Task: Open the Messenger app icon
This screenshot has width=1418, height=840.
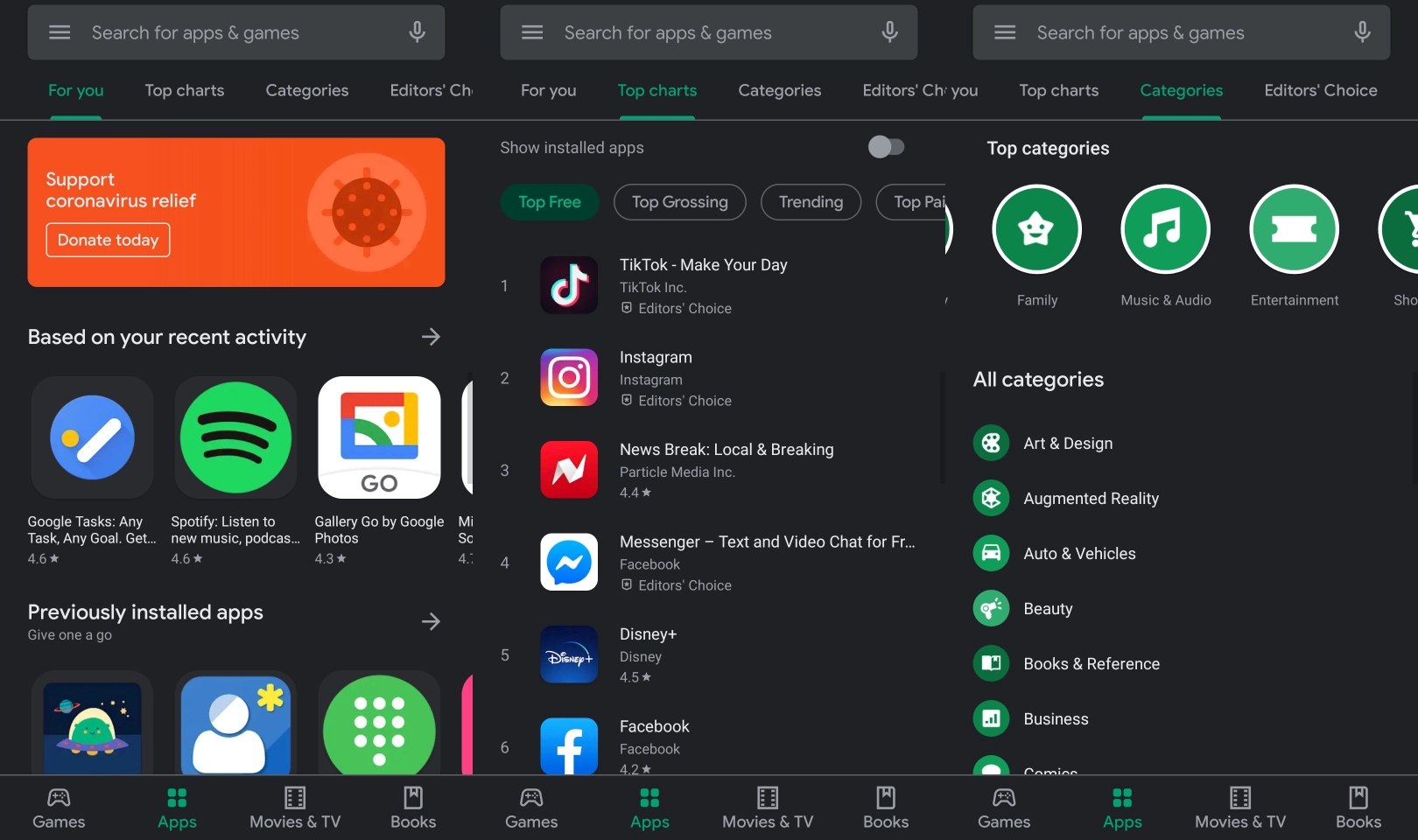Action: point(569,563)
